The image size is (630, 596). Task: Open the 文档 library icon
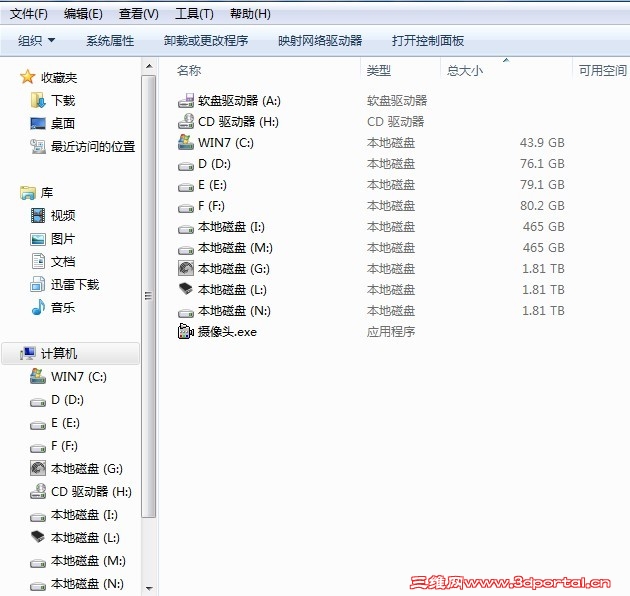point(38,261)
